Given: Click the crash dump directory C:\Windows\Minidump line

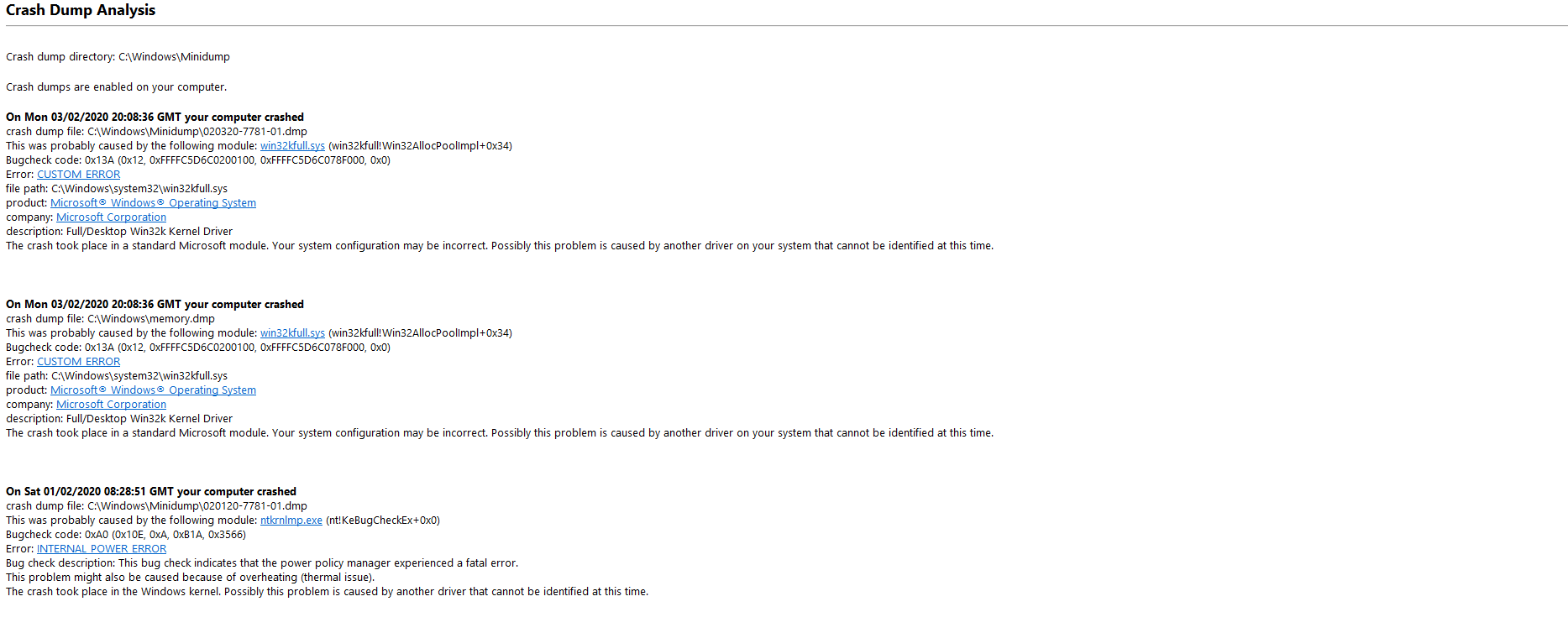Looking at the screenshot, I should tap(118, 57).
